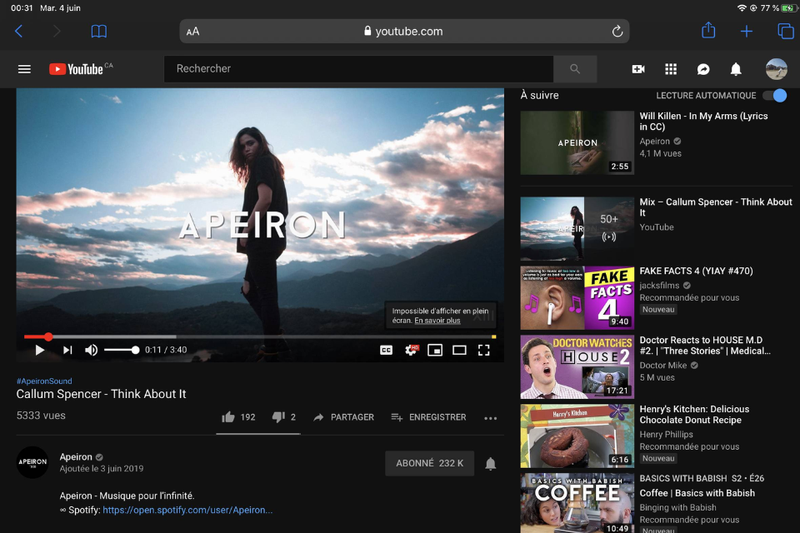Image resolution: width=800 pixels, height=533 pixels.
Task: Mute the video via speaker icon
Action: (x=91, y=350)
